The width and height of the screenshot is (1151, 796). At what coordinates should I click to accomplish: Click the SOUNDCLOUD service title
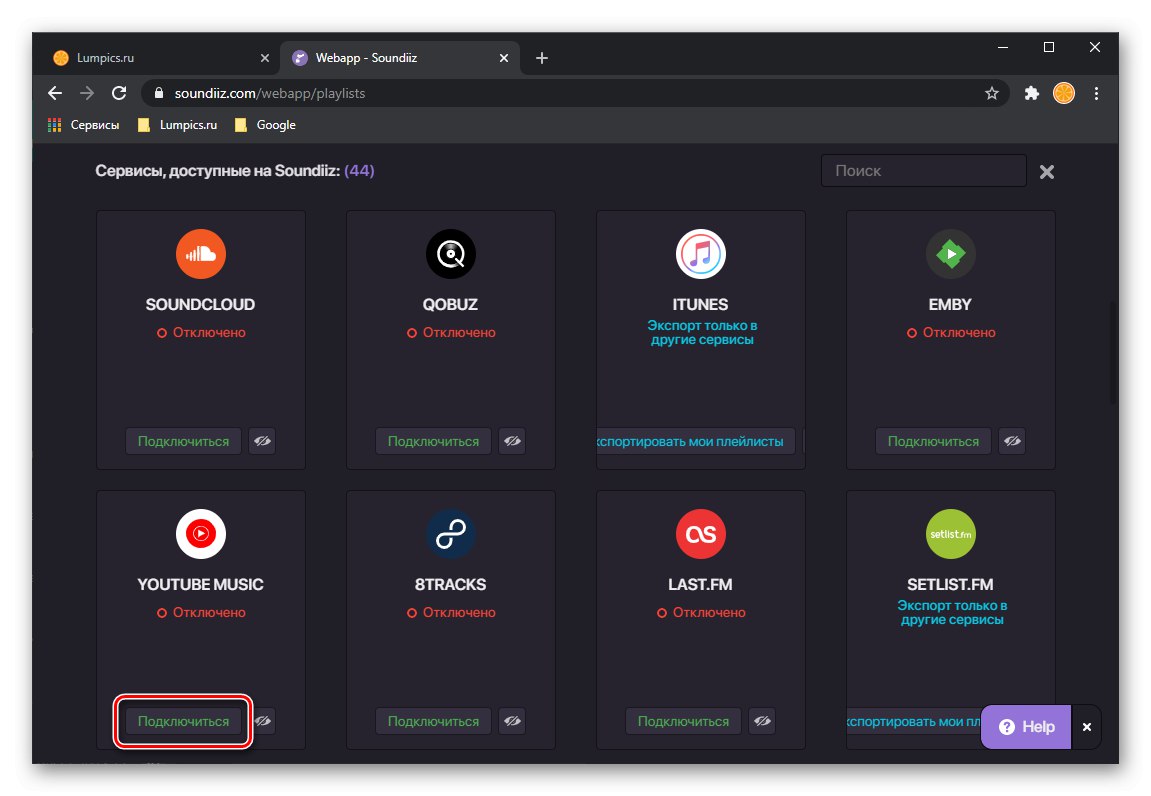tap(200, 304)
